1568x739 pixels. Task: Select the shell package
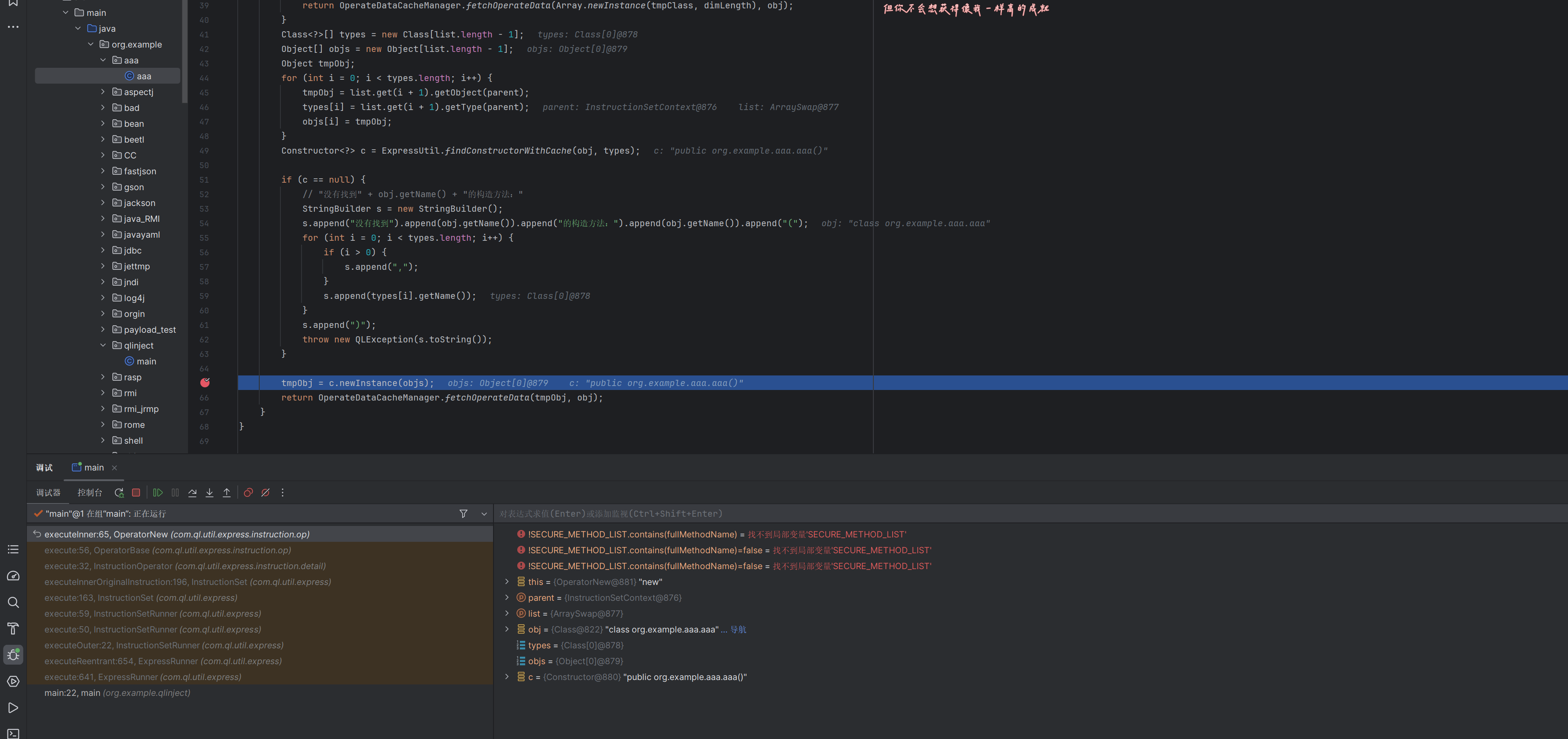128,440
